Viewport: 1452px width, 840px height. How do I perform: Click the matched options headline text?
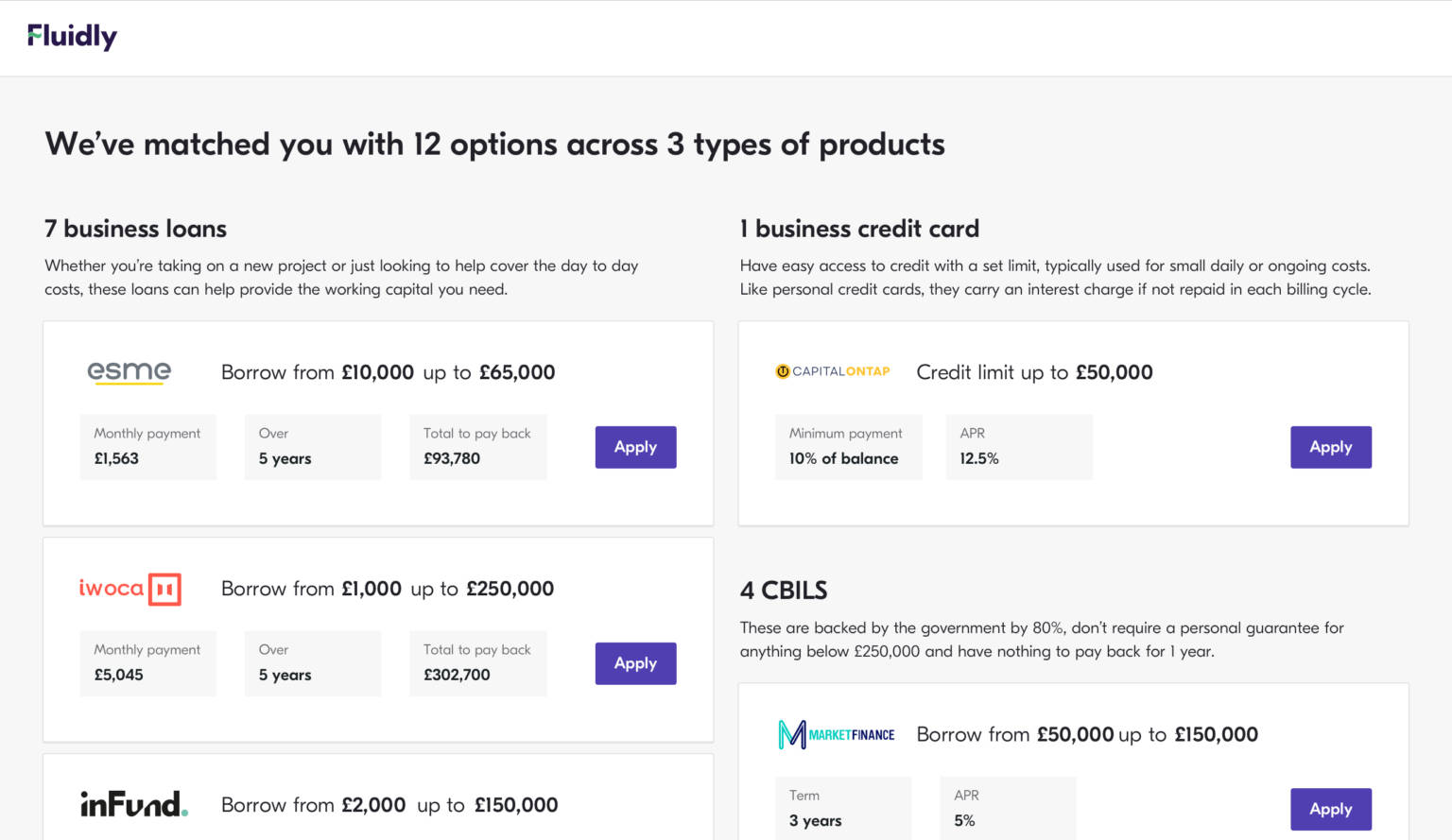(x=494, y=144)
